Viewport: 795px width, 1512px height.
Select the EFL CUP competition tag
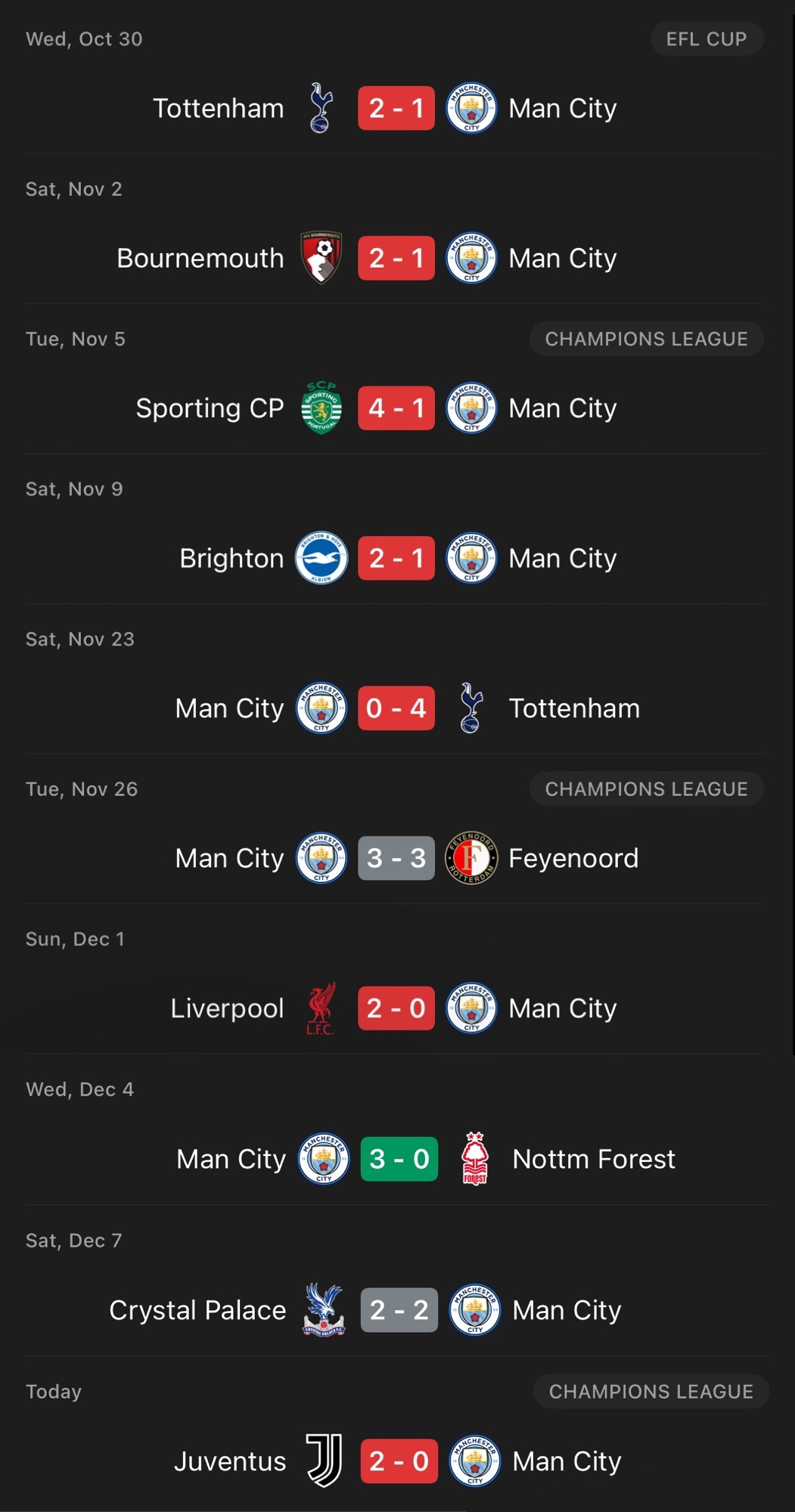[x=706, y=39]
